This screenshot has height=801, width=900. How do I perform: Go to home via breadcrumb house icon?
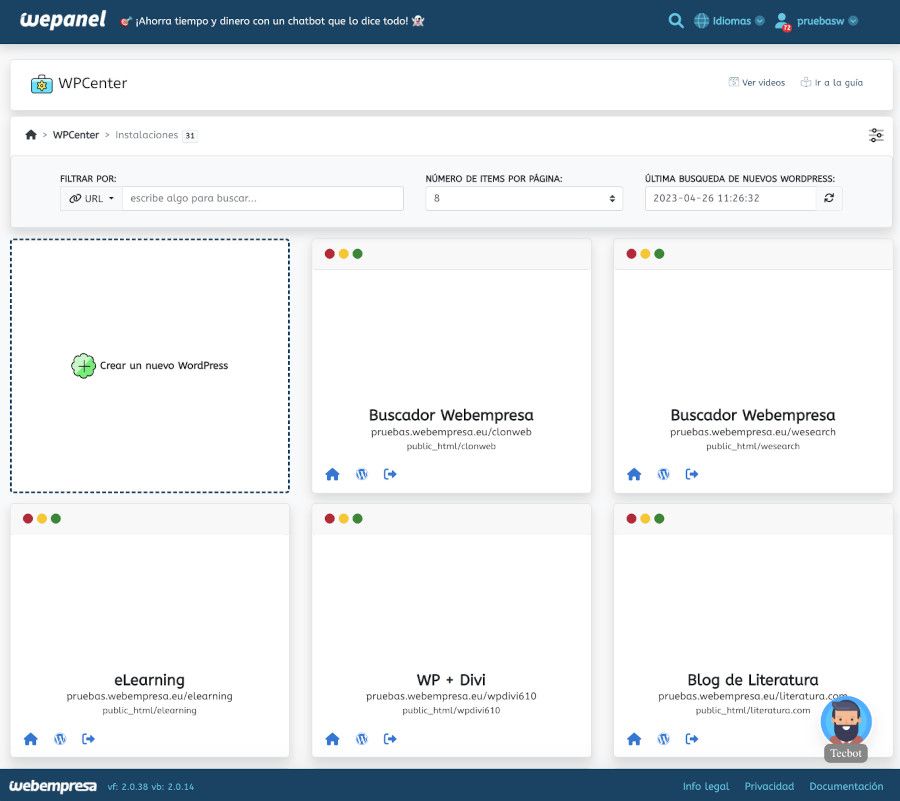click(x=31, y=135)
